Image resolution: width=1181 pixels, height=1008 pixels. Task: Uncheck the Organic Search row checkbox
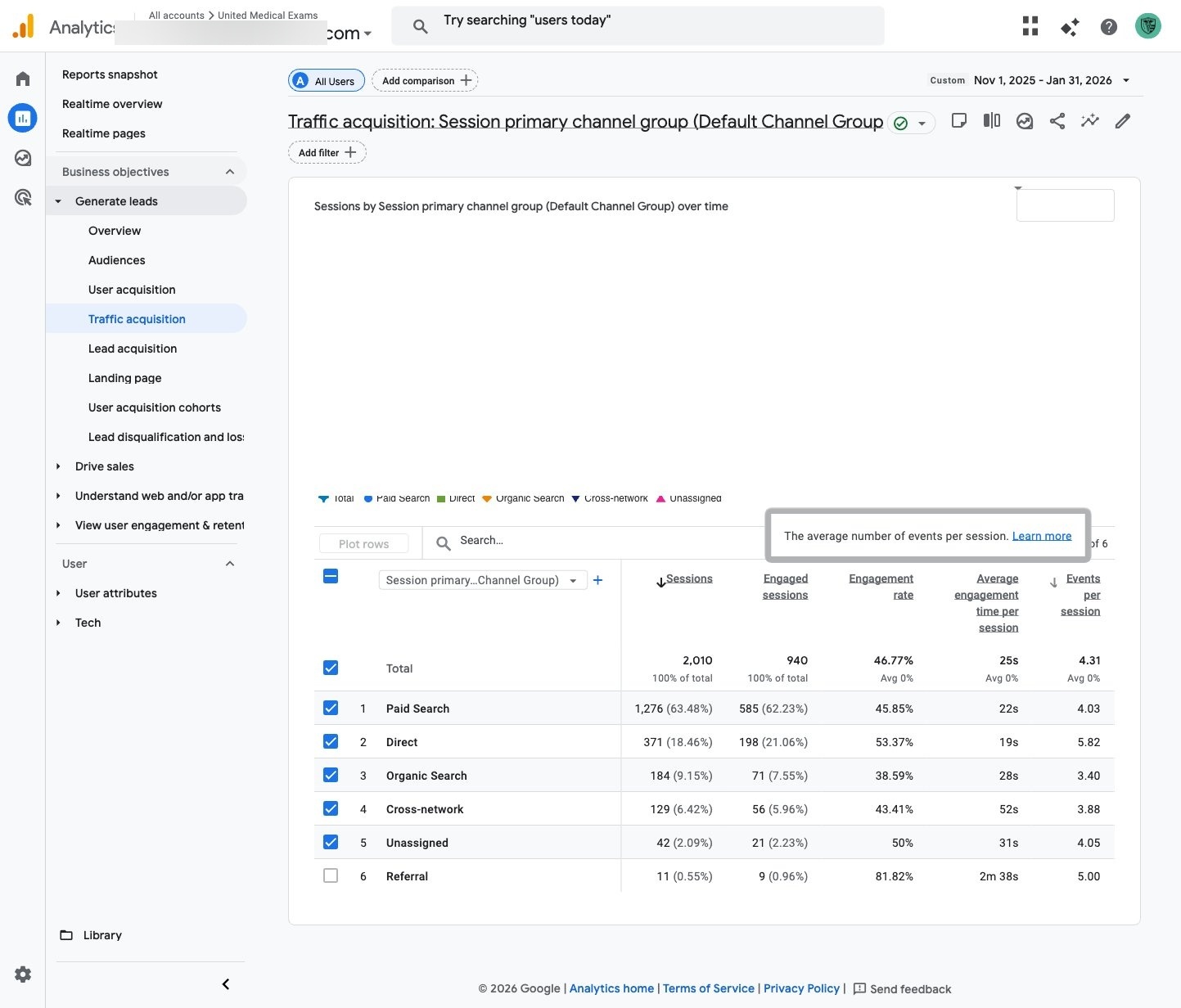(x=331, y=775)
